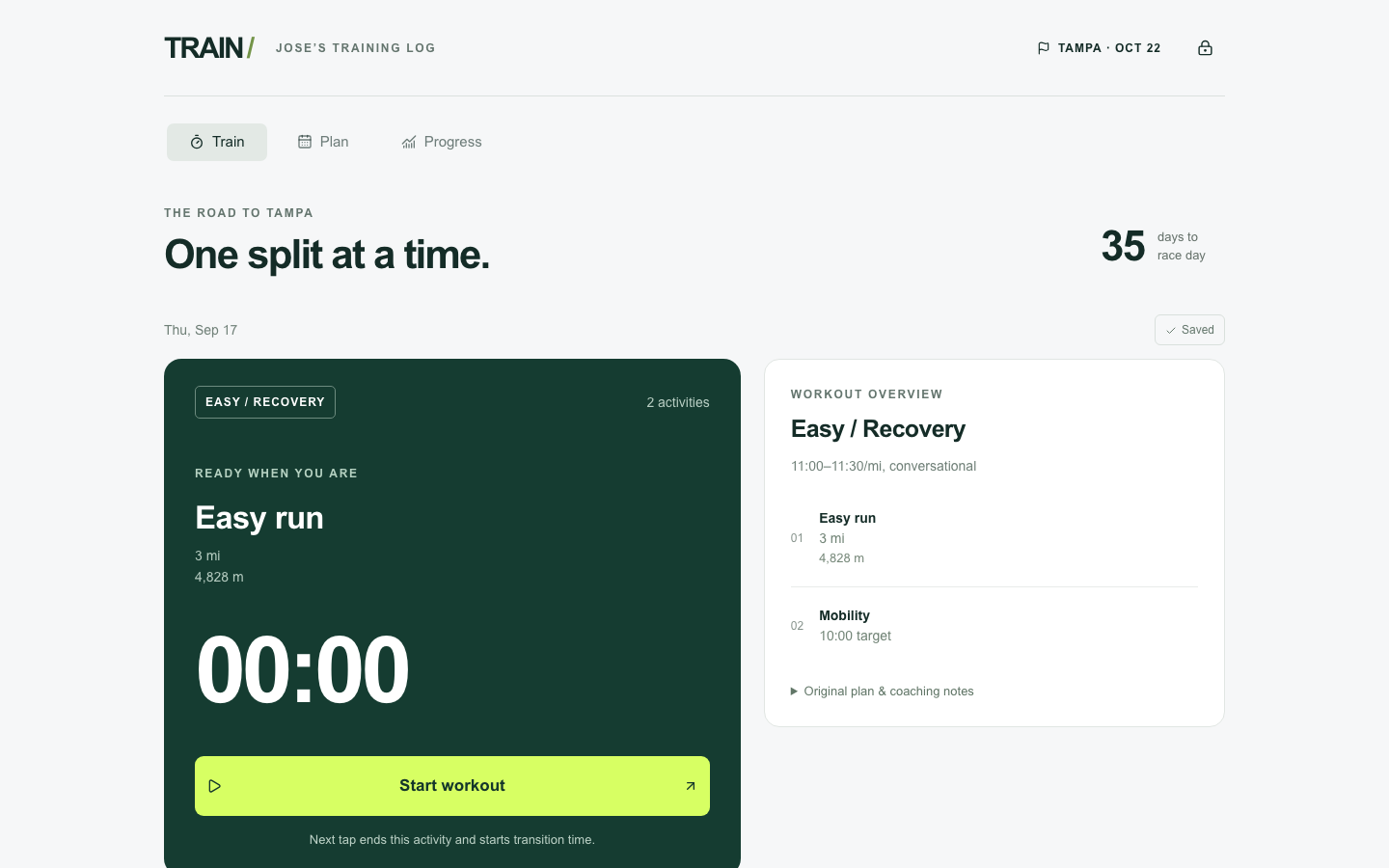1389x868 pixels.
Task: Click the lock icon in the header
Action: tap(1205, 48)
